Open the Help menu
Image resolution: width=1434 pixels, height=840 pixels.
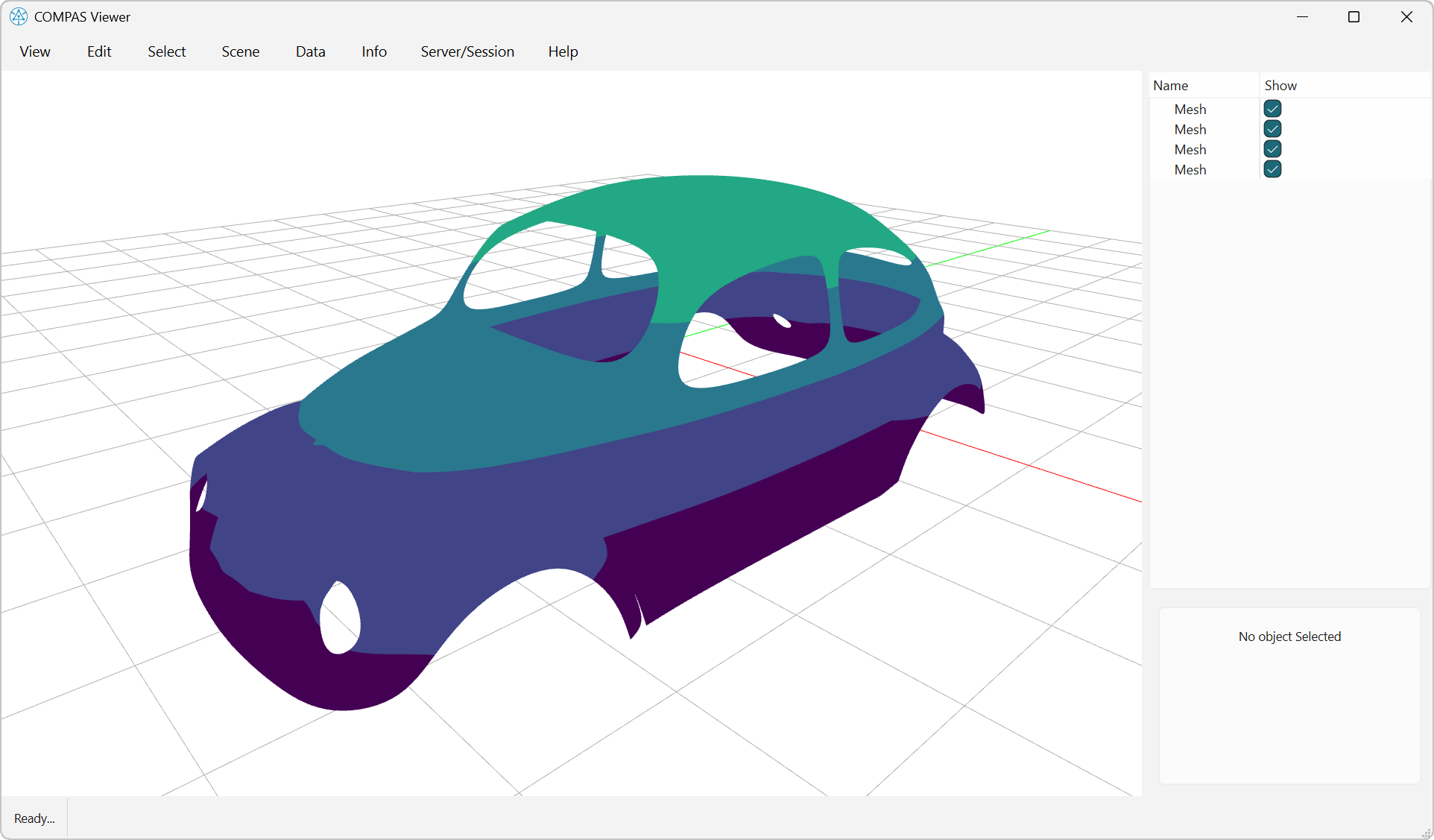click(563, 51)
